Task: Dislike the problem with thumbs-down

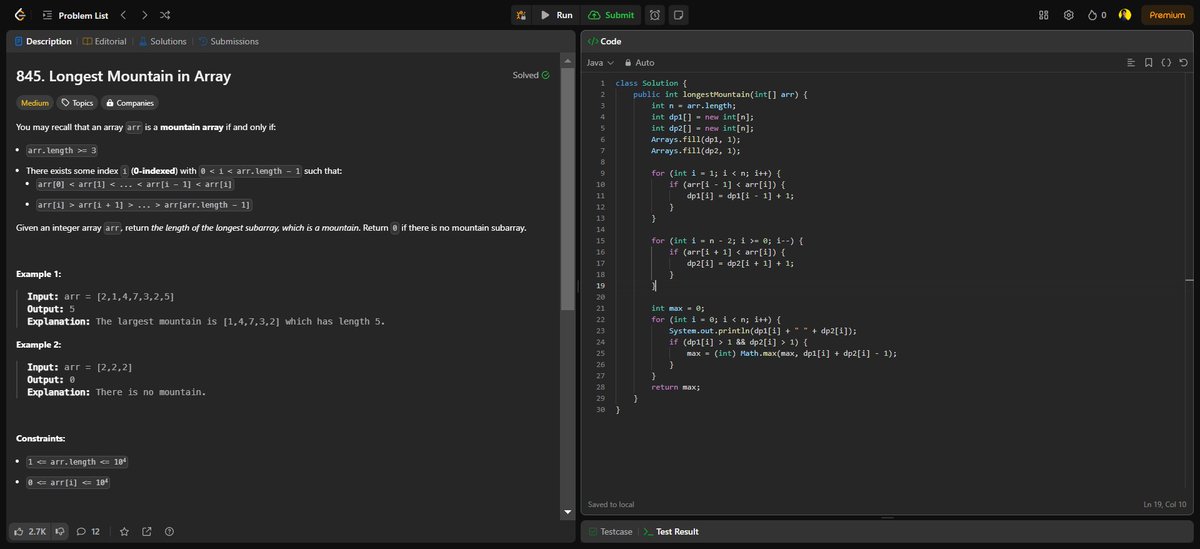Action: point(60,531)
